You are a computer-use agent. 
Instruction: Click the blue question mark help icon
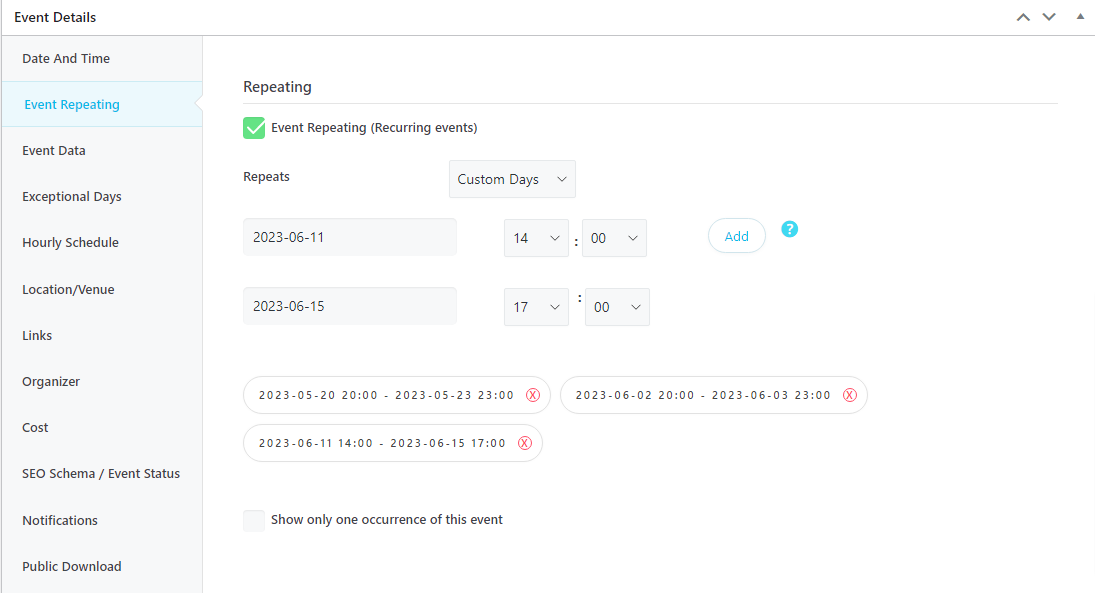click(789, 229)
